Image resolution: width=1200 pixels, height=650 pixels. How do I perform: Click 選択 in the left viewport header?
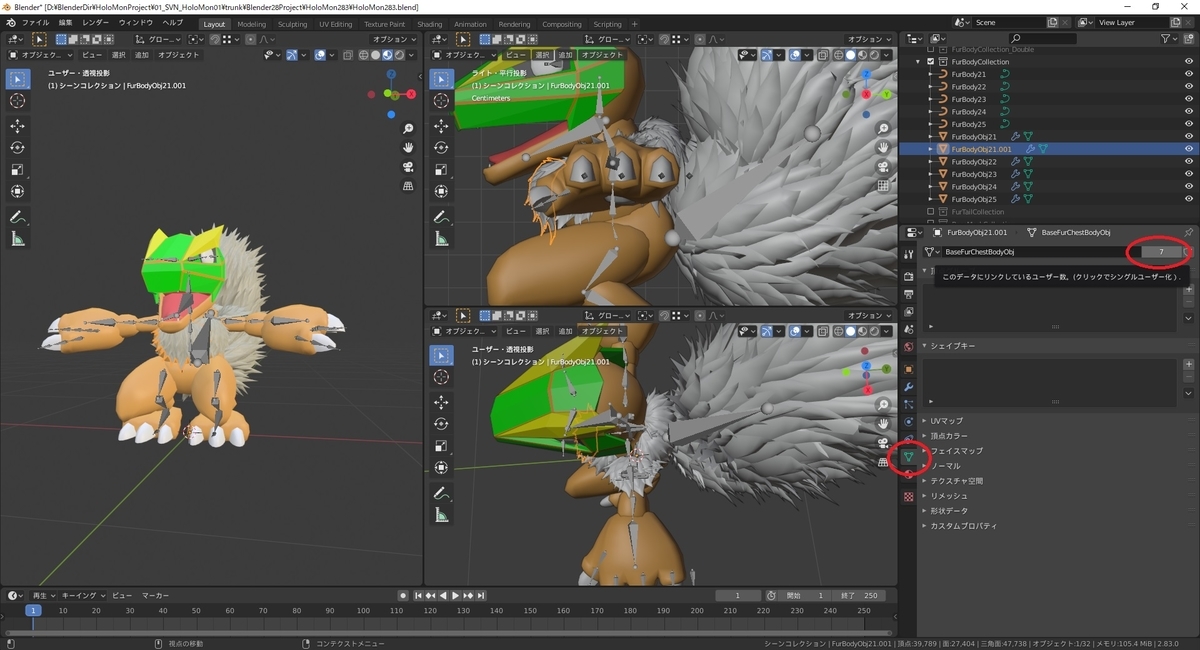point(118,55)
